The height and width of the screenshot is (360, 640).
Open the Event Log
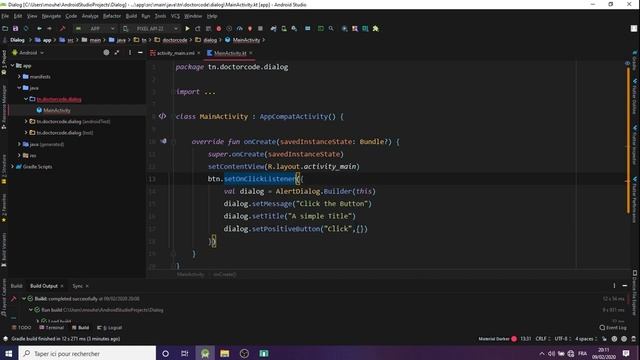613,328
